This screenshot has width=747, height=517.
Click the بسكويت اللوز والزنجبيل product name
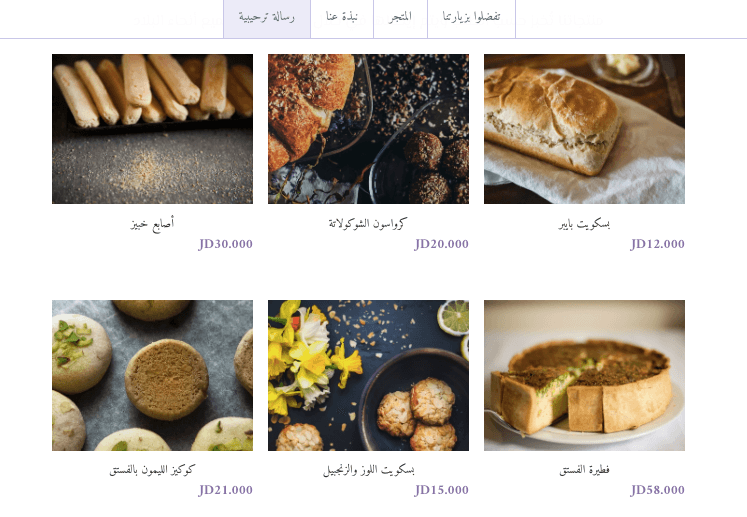click(369, 470)
